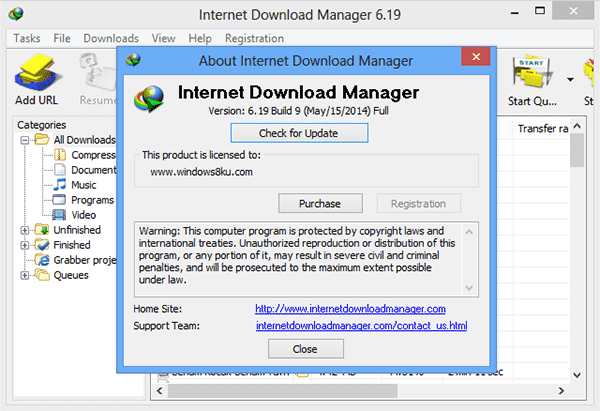Open the internetdownloadmanager.com home site link
The image size is (600, 411).
click(350, 309)
